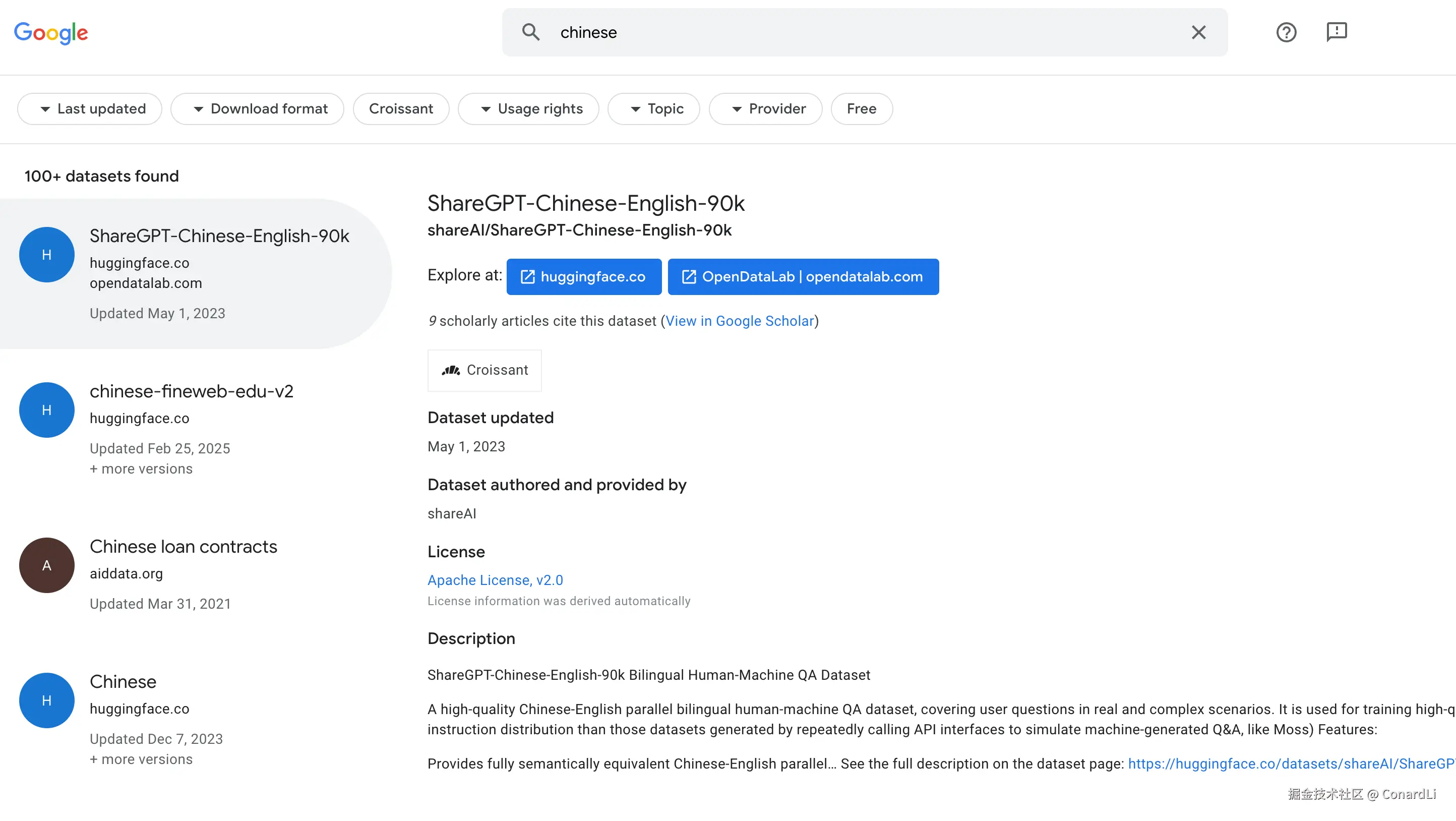Clear the search query with X icon
This screenshot has width=1456, height=821.
1198,32
